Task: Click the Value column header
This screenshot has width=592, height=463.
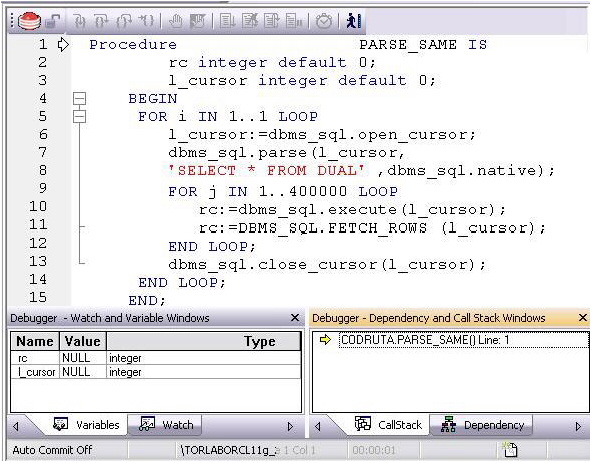Action: click(x=83, y=341)
